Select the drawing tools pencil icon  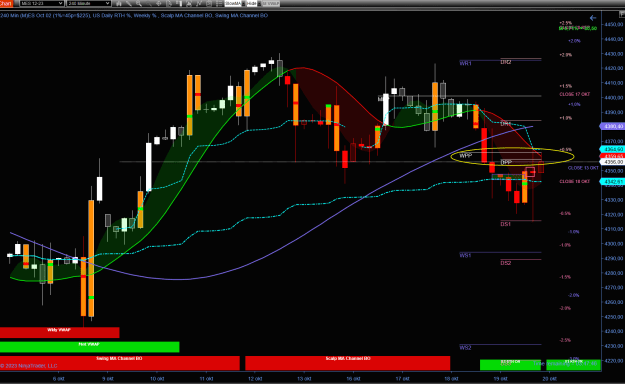click(128, 3)
